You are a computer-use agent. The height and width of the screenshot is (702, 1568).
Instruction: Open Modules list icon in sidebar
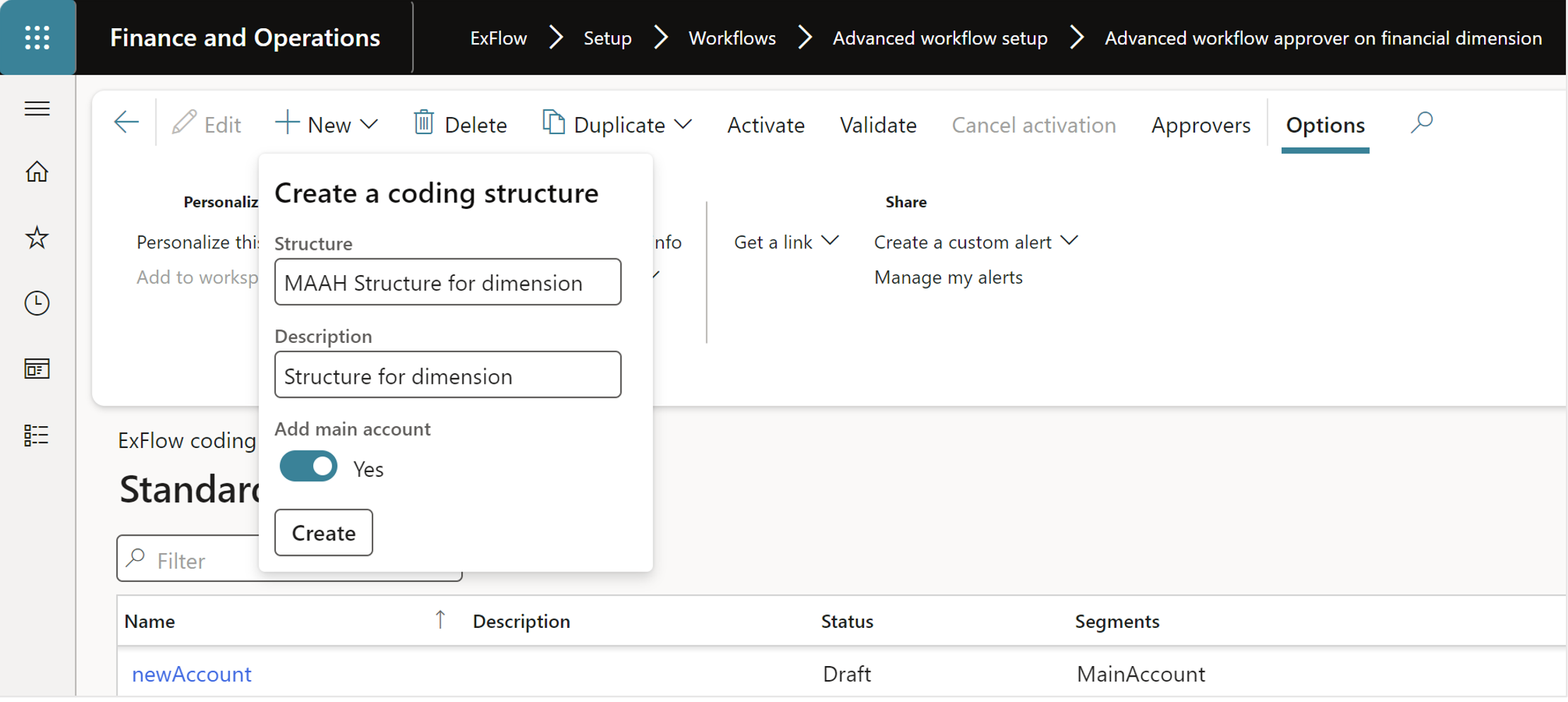pos(37,435)
